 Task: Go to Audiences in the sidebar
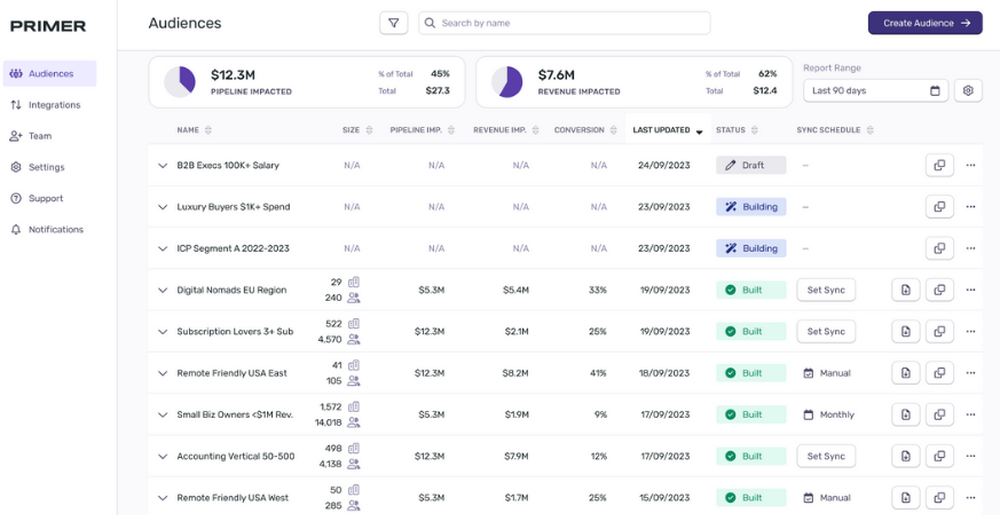[x=50, y=73]
